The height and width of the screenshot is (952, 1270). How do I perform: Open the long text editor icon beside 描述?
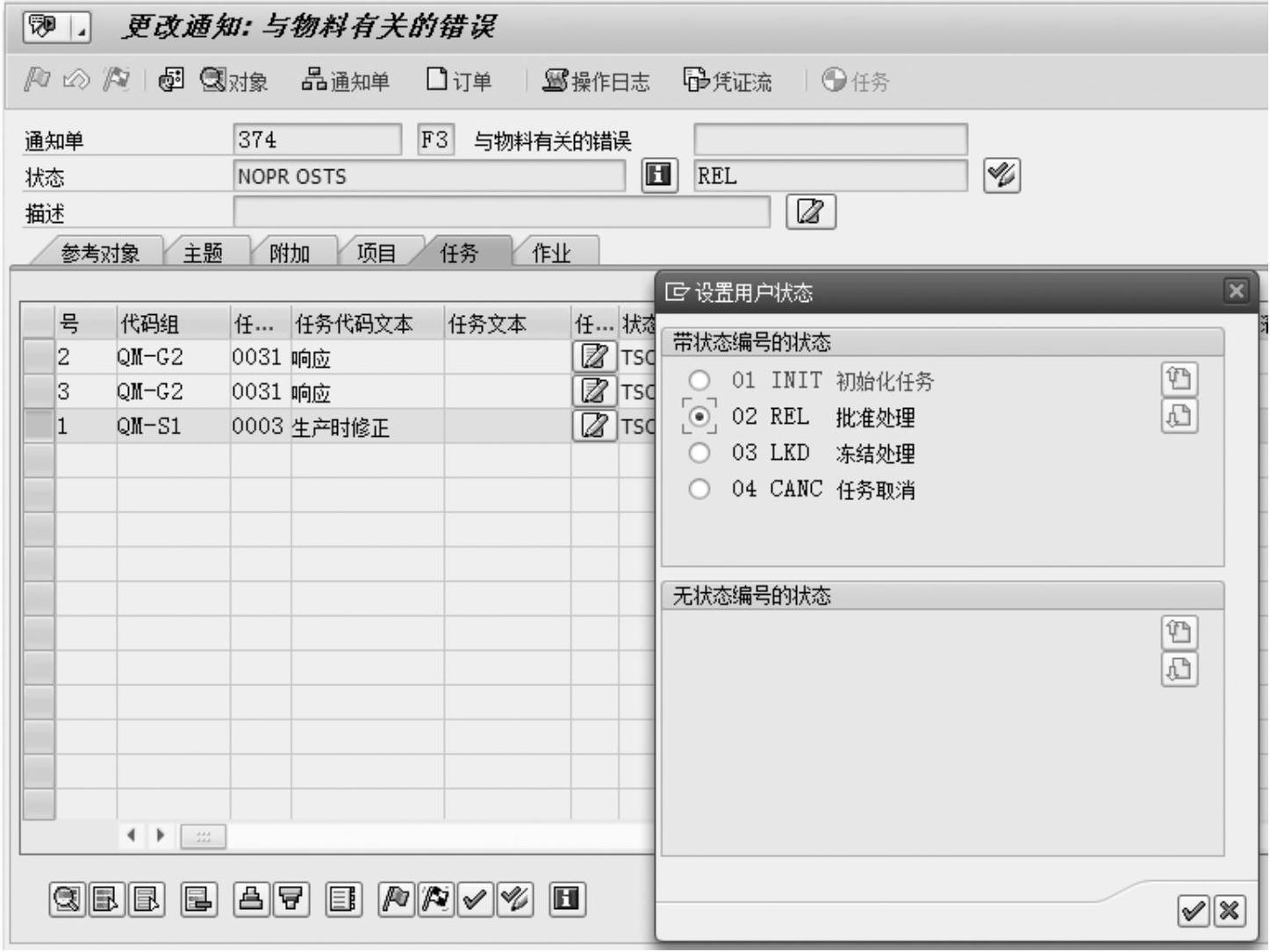(810, 211)
